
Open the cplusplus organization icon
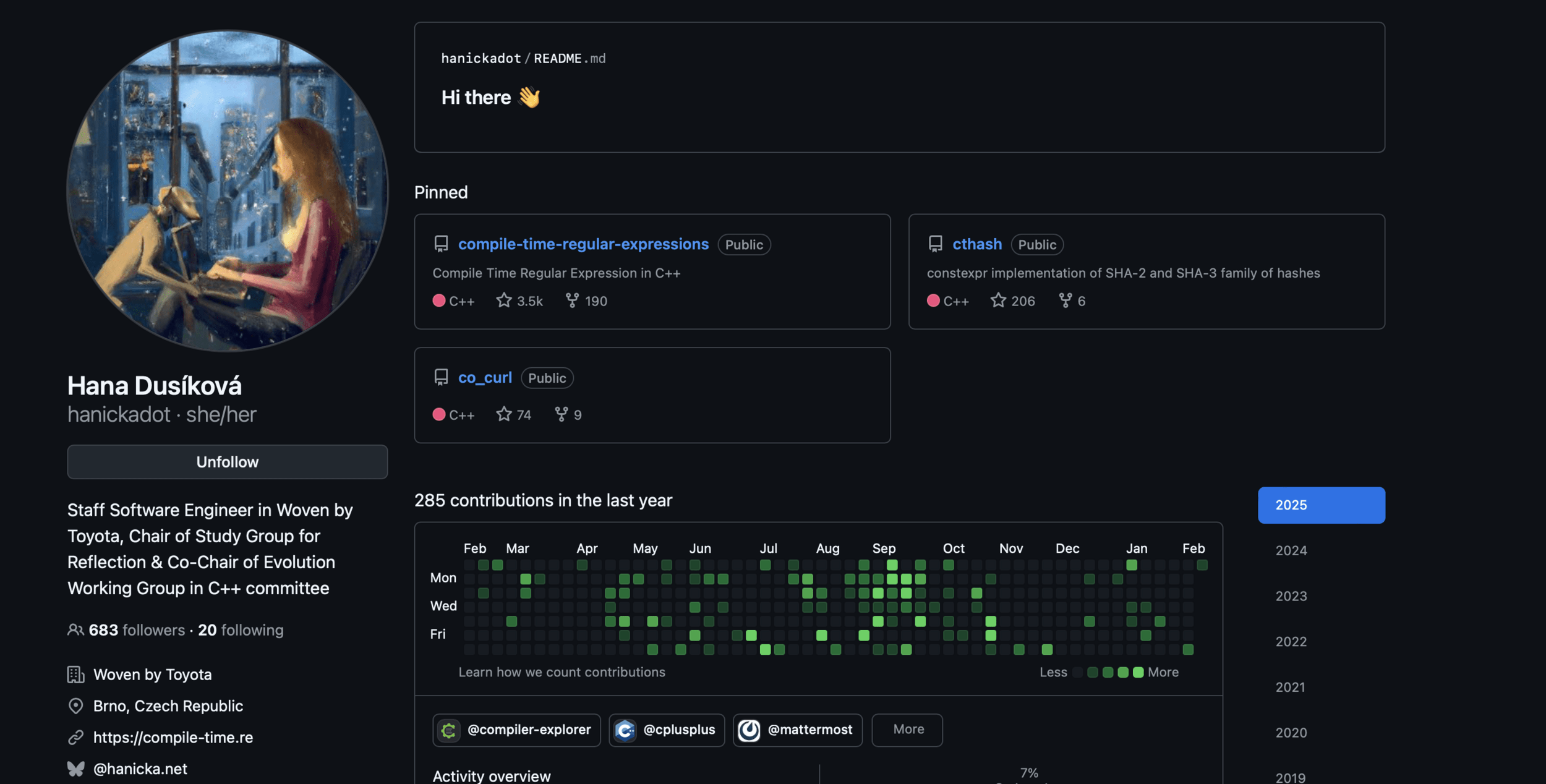625,730
